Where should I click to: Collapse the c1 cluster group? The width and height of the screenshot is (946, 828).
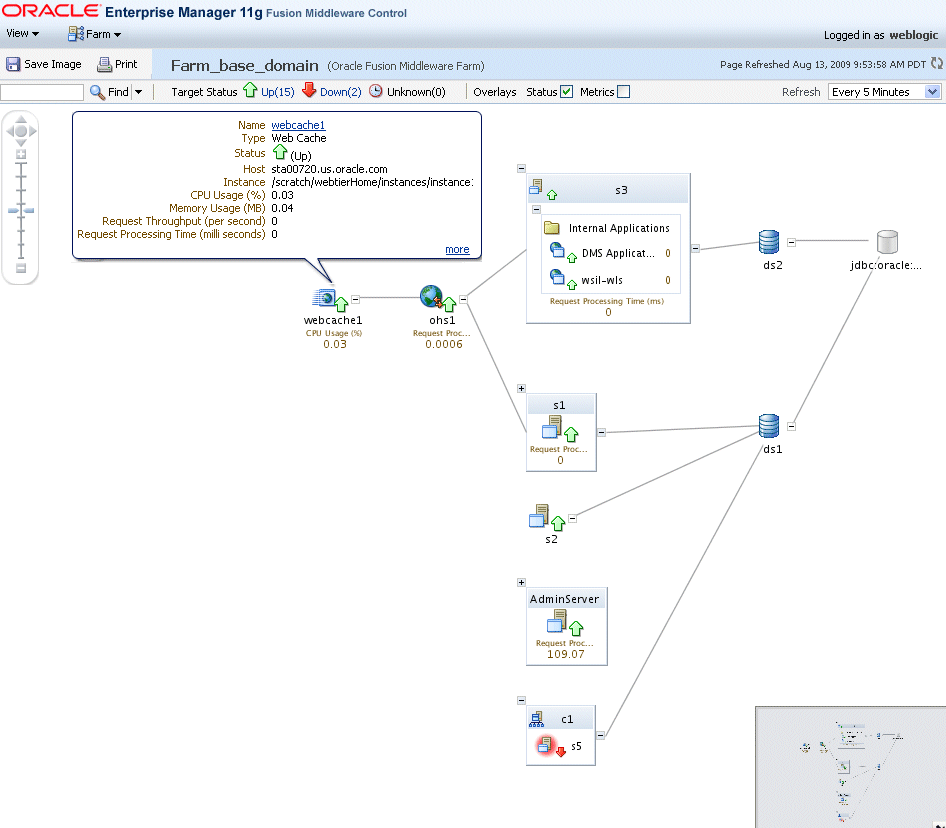coord(521,700)
